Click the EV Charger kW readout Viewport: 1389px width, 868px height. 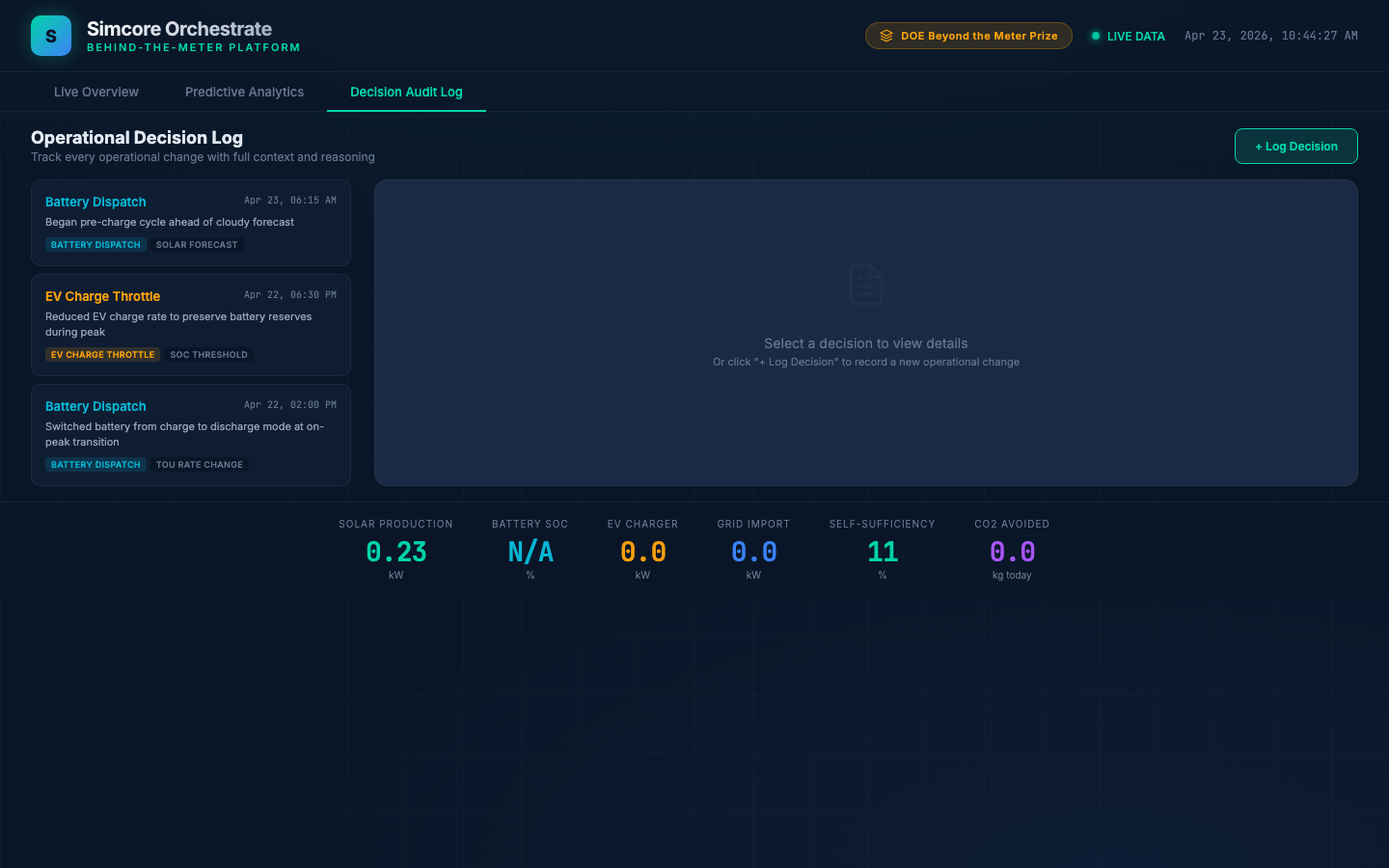click(642, 552)
